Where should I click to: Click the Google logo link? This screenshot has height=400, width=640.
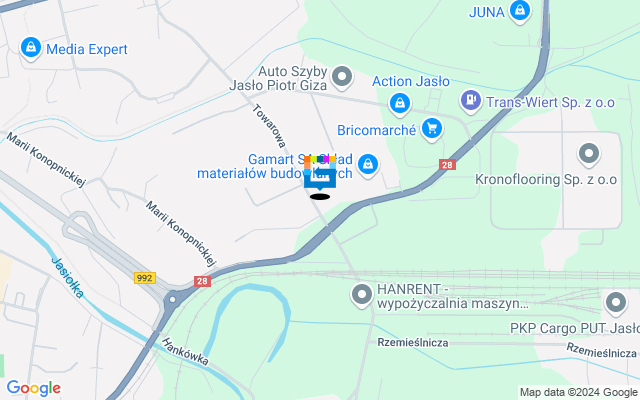(x=33, y=388)
